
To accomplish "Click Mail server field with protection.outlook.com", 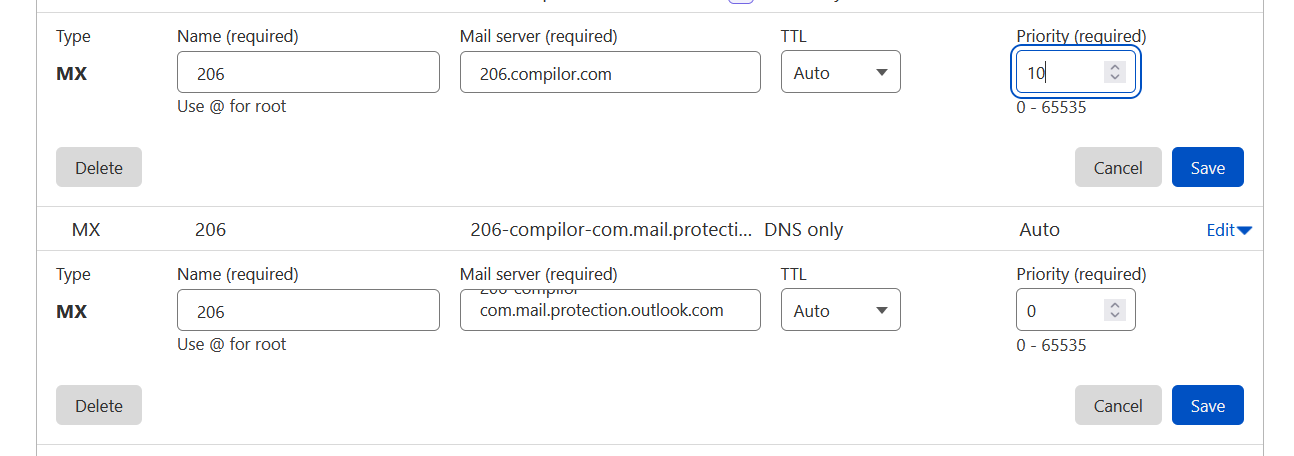I will point(610,311).
